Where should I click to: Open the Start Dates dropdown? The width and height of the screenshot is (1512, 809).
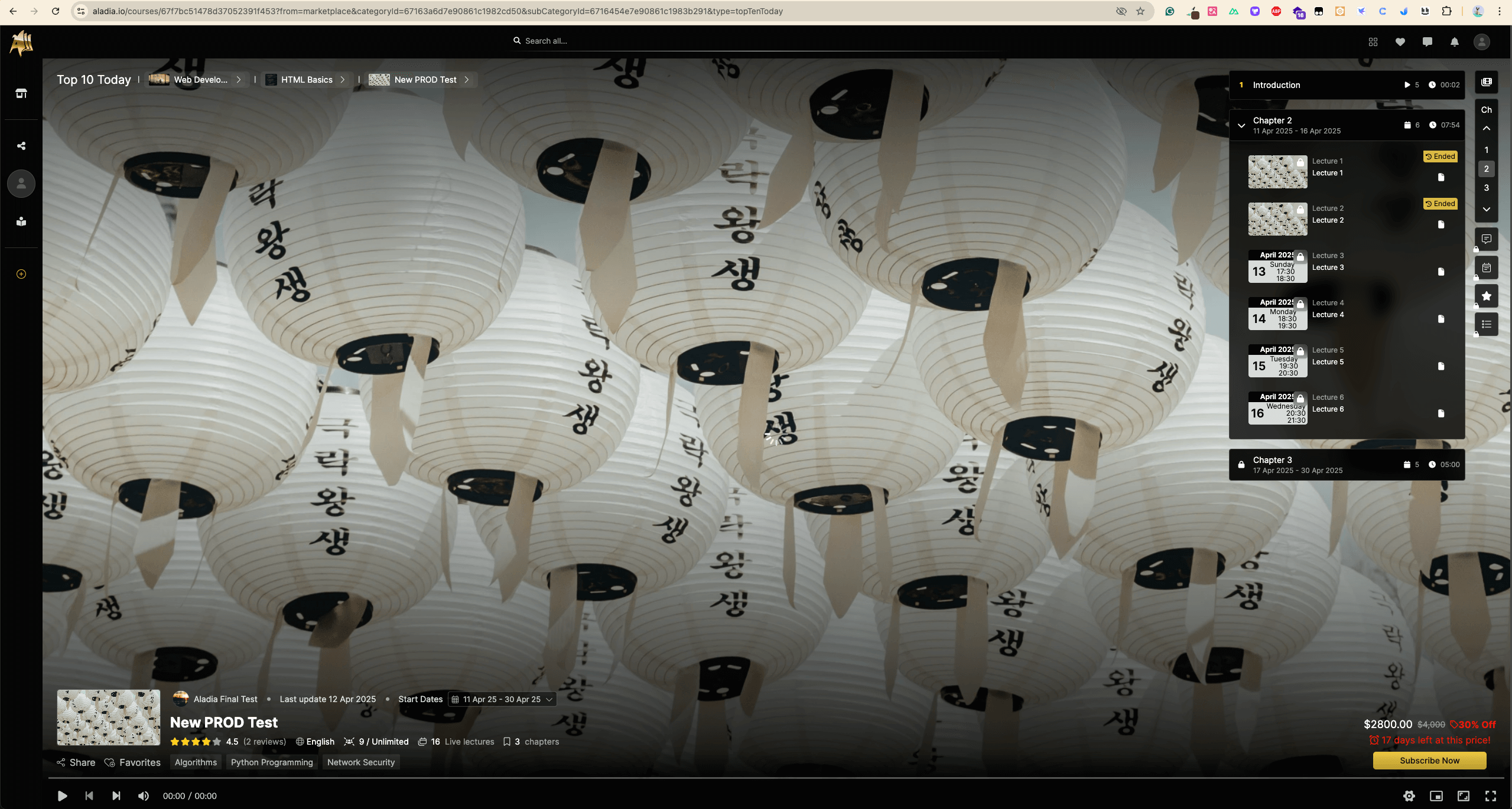click(502, 699)
